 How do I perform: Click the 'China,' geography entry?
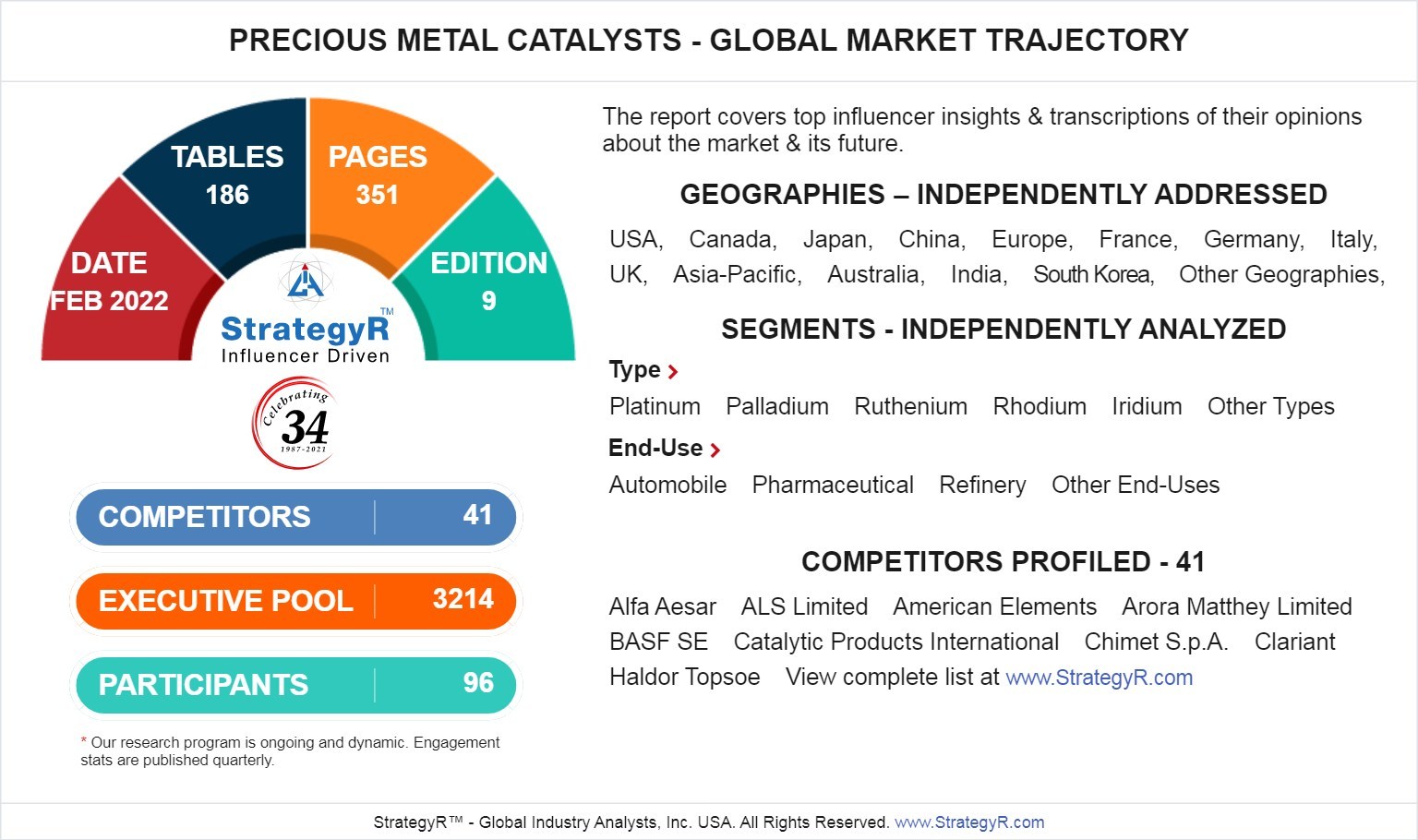932,240
